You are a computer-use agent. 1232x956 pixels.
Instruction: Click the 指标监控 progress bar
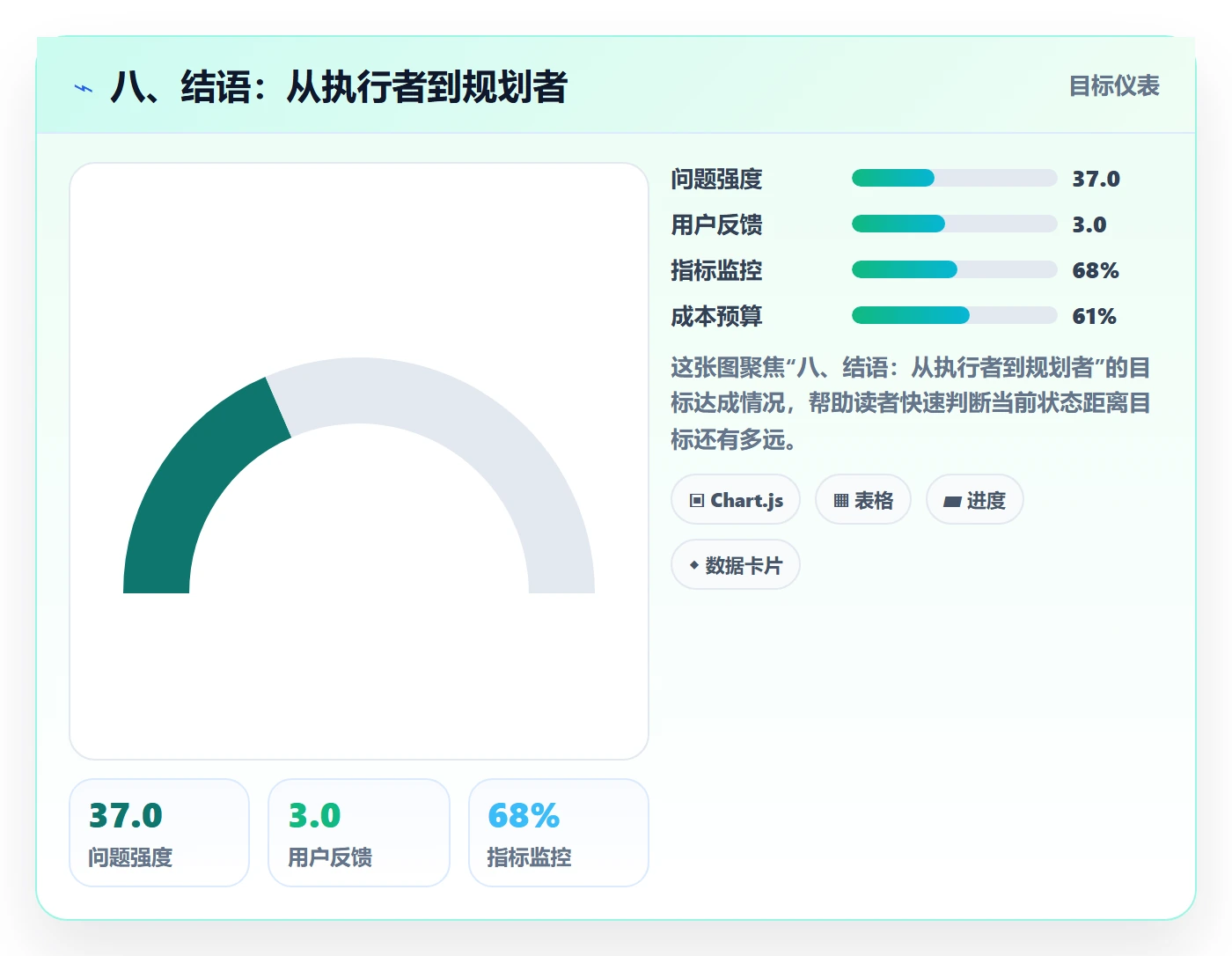click(954, 269)
